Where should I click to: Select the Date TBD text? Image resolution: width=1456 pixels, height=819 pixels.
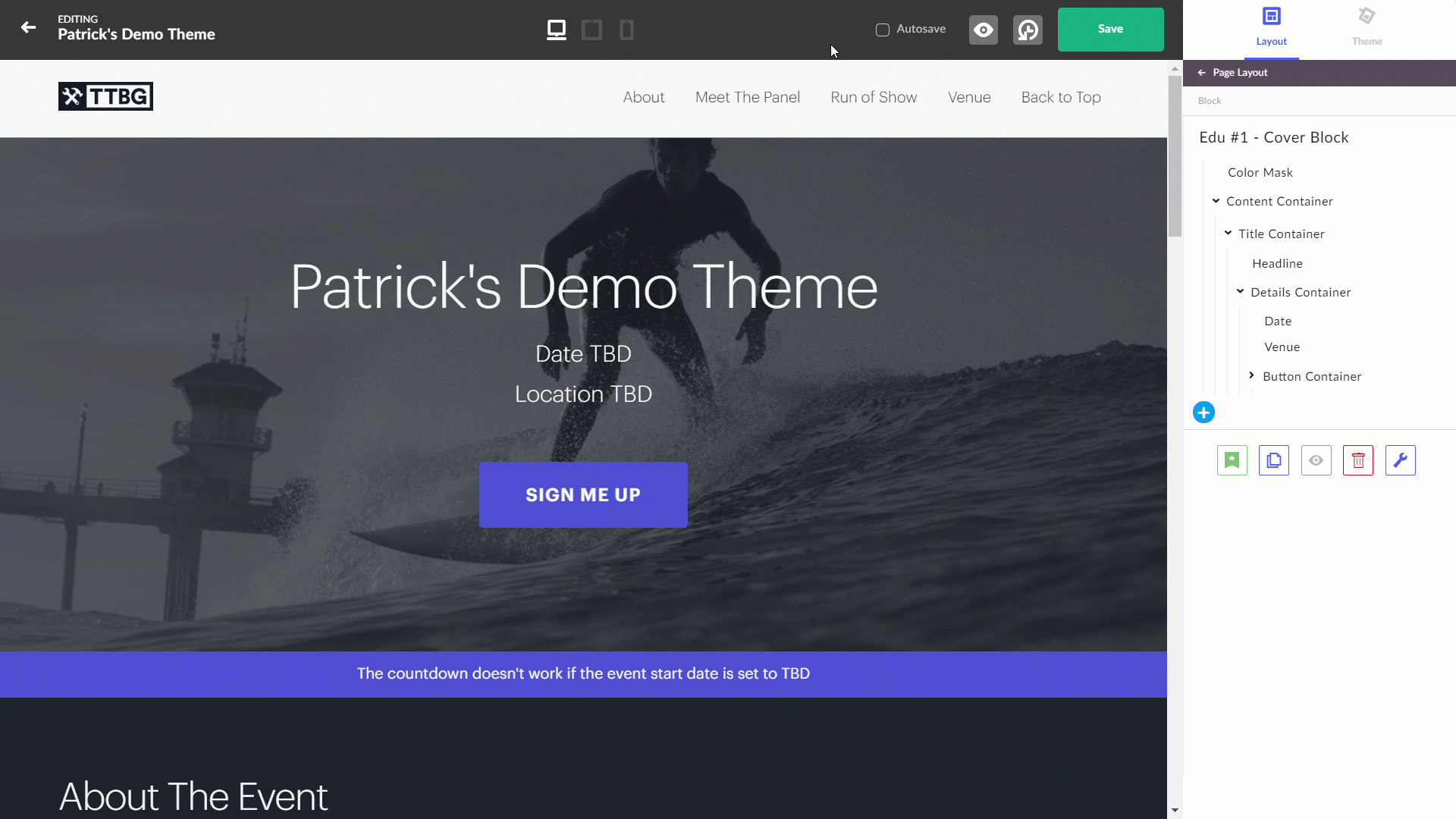583,354
